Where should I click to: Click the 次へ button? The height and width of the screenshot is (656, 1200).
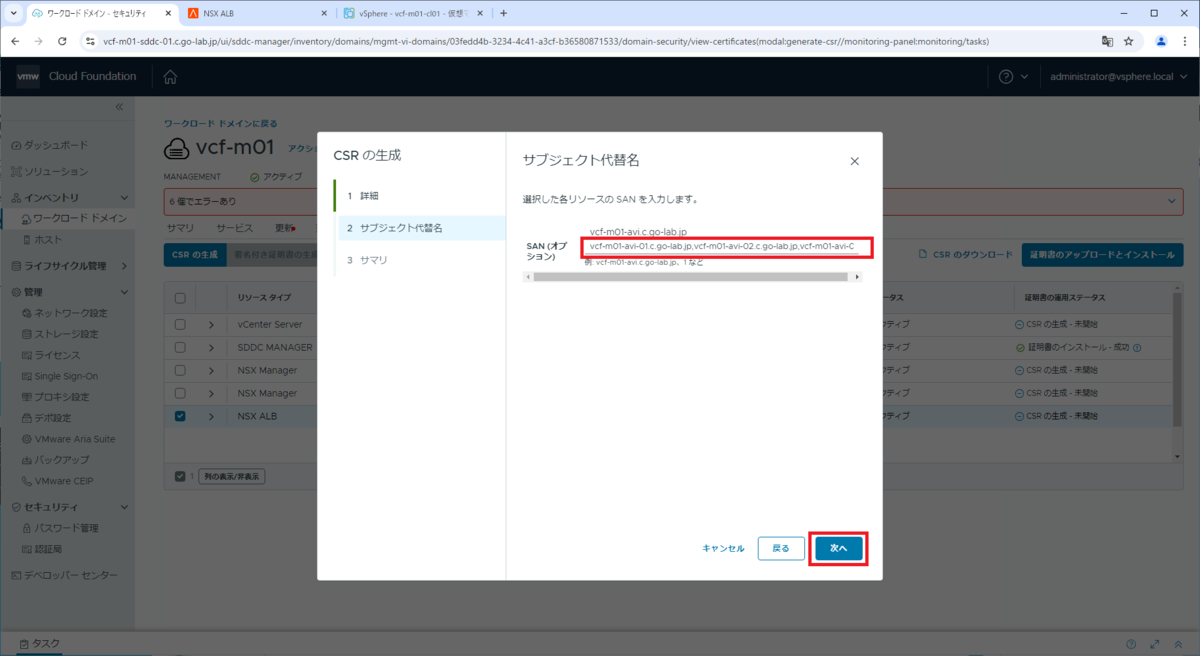(838, 548)
